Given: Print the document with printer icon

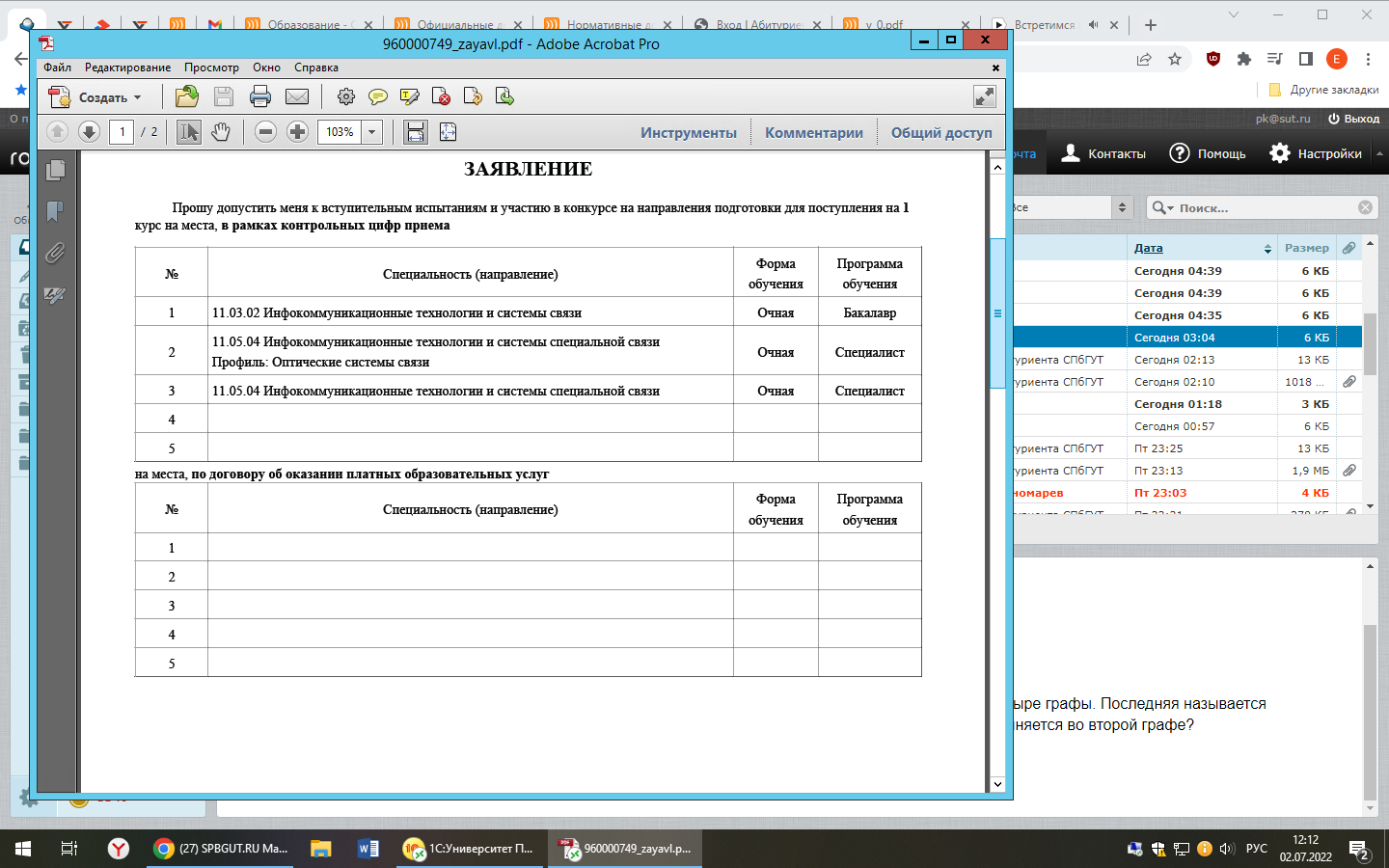Looking at the screenshot, I should pos(260,96).
